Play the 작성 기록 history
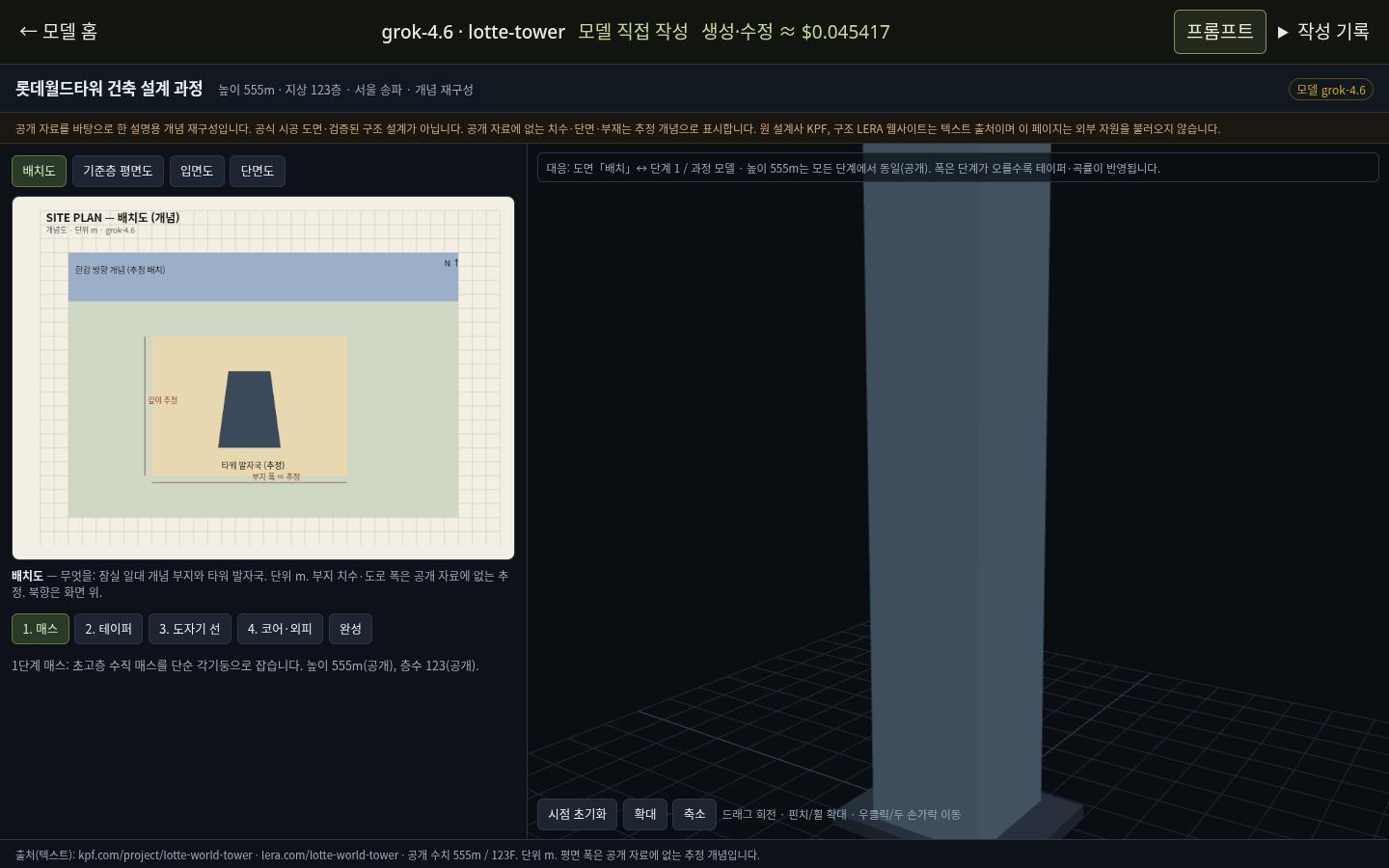The width and height of the screenshot is (1389, 868). (x=1323, y=32)
